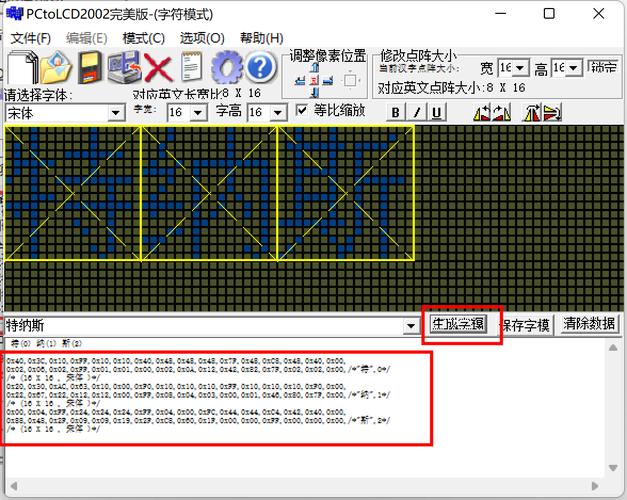Image resolution: width=627 pixels, height=500 pixels.
Task: Open the 文件(F) menu
Action: coord(30,38)
